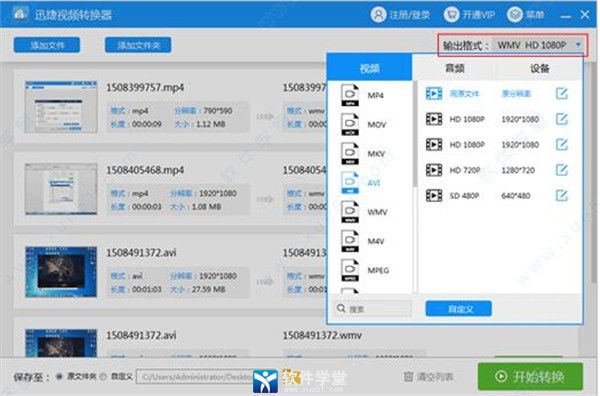Open the output format WMV HD 1080P dropdown
The image size is (600, 396).
click(537, 45)
